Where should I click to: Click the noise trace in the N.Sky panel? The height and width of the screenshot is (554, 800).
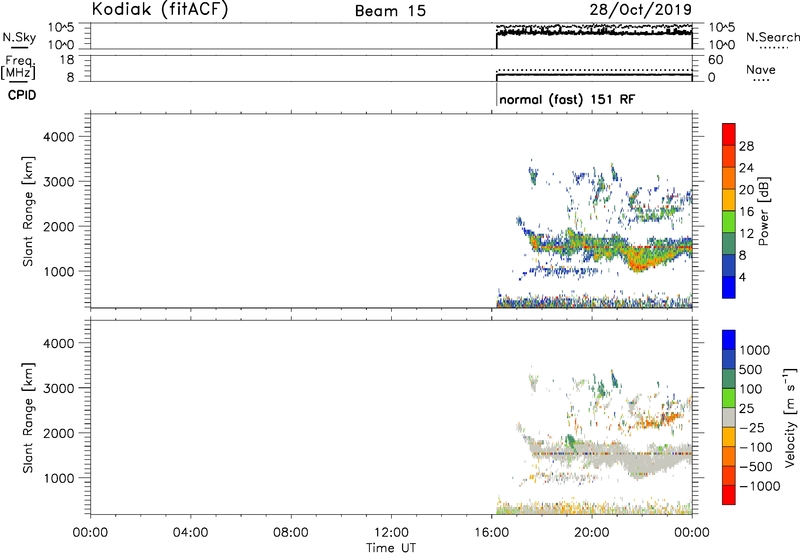click(x=594, y=33)
